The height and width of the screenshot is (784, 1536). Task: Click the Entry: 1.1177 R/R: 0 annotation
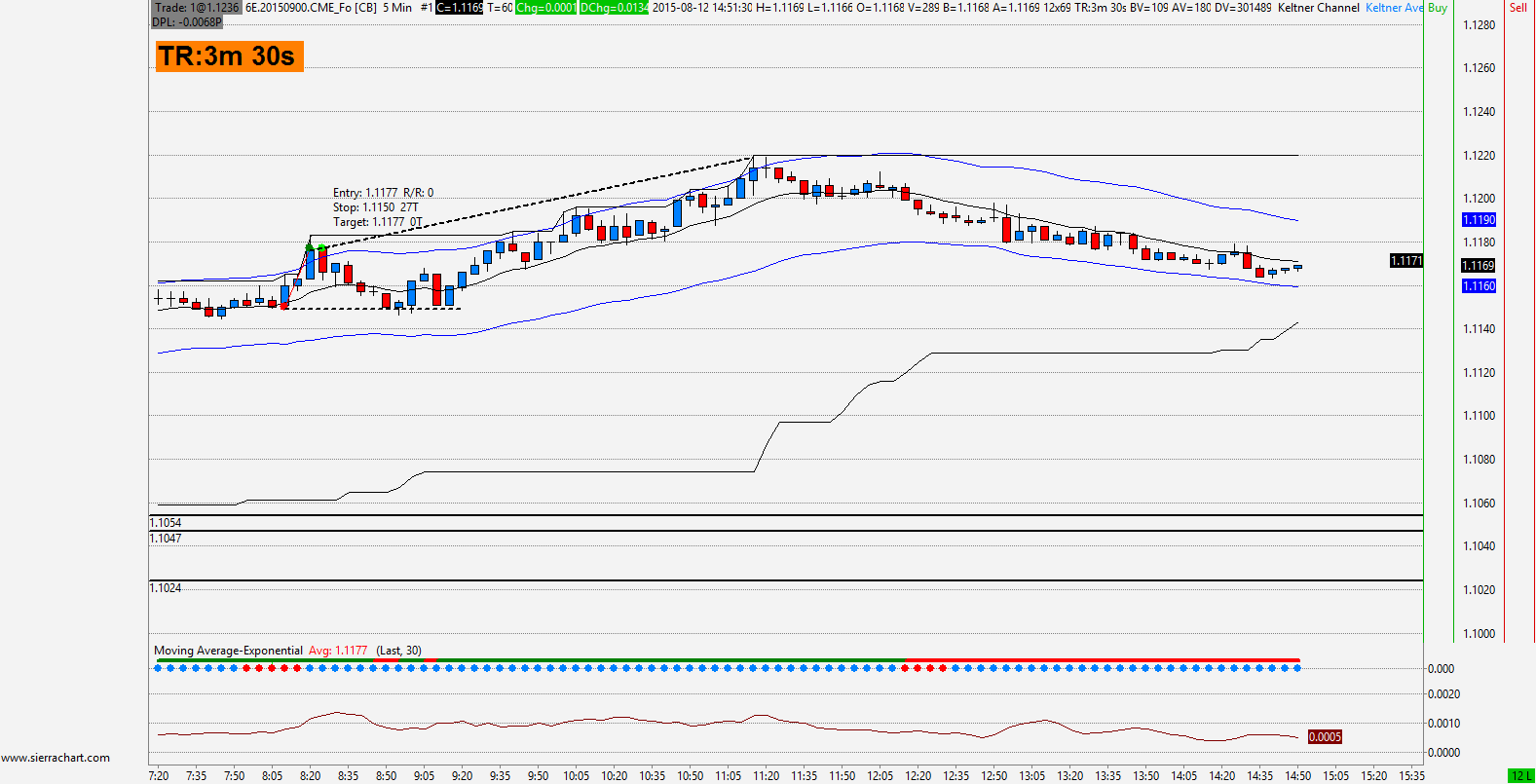click(383, 193)
